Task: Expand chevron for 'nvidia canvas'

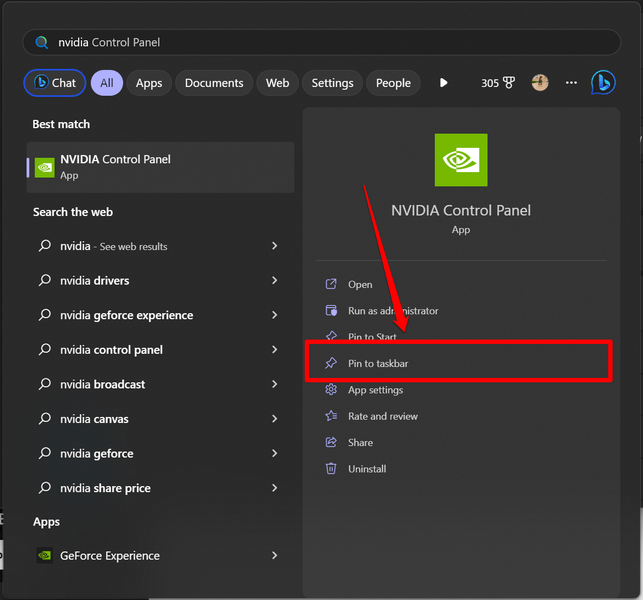Action: [274, 419]
